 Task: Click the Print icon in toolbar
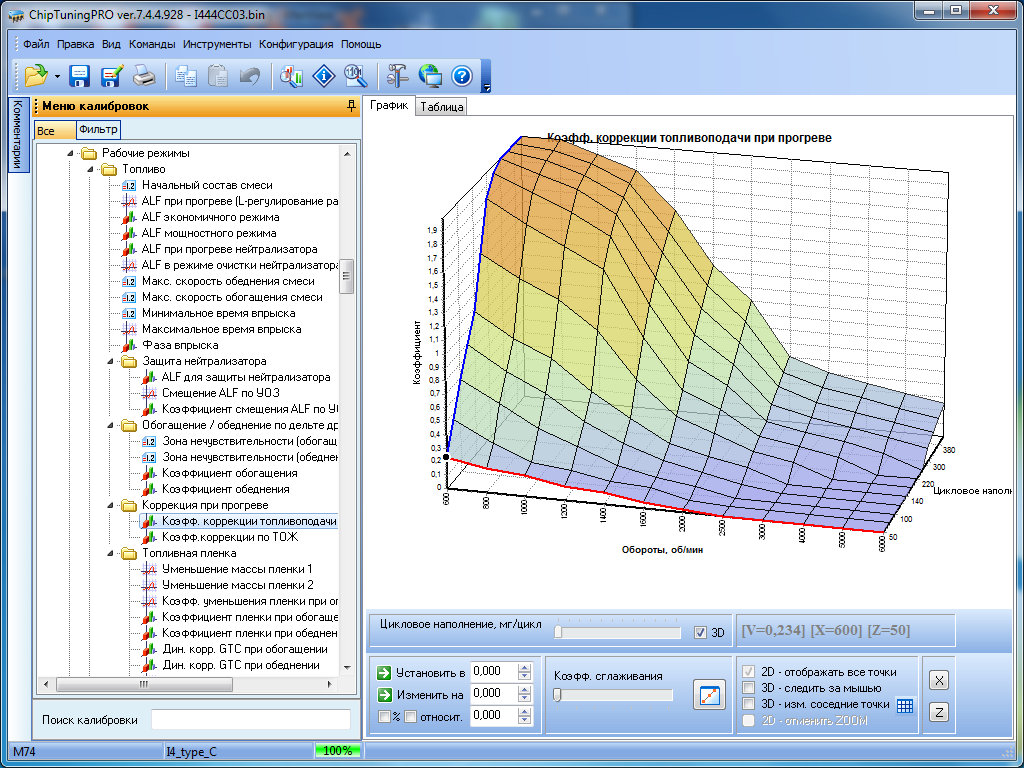(144, 75)
